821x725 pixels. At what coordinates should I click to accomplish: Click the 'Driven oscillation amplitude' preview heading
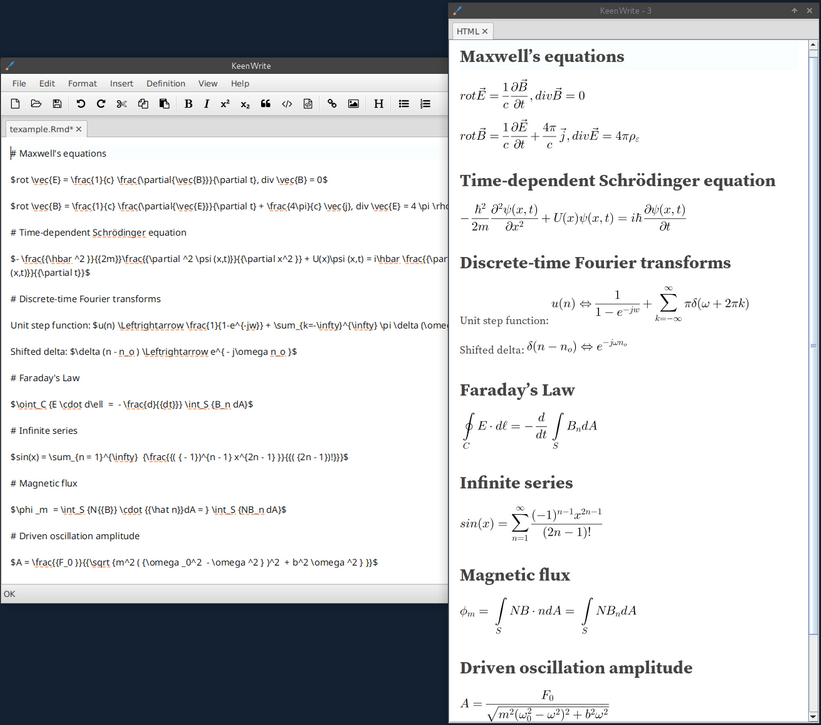click(x=576, y=668)
